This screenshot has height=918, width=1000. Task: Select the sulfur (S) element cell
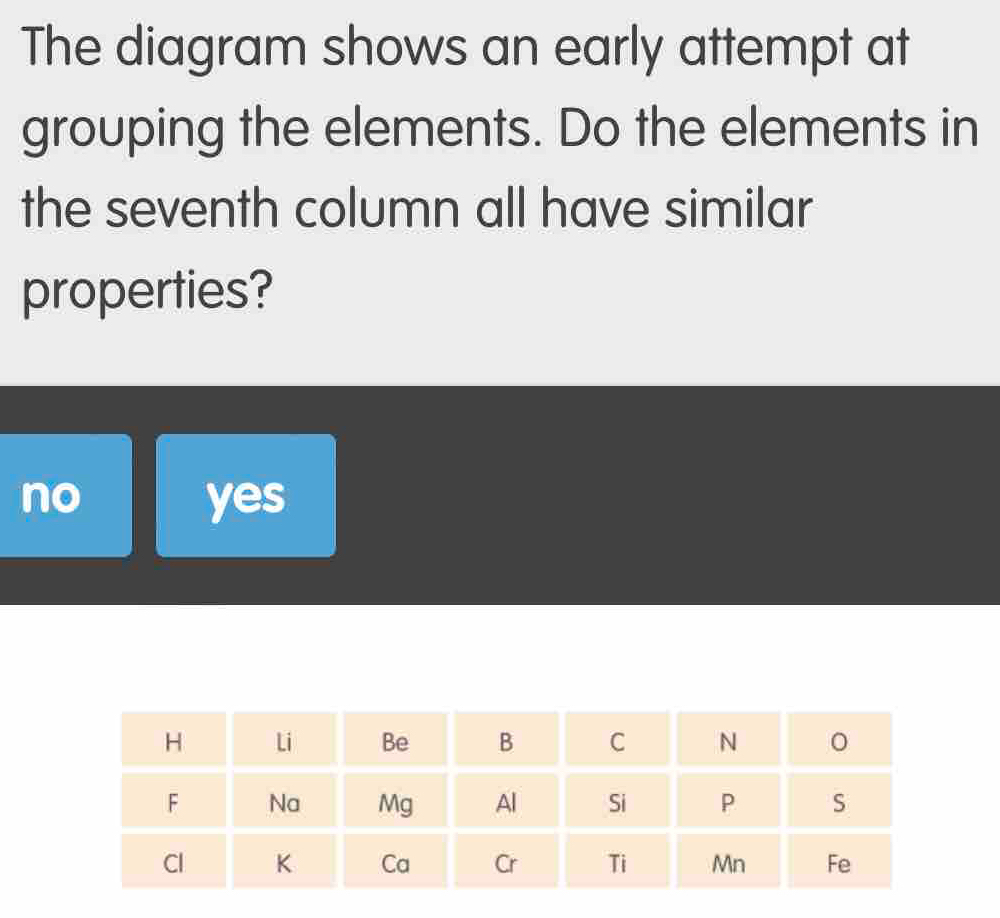click(838, 803)
